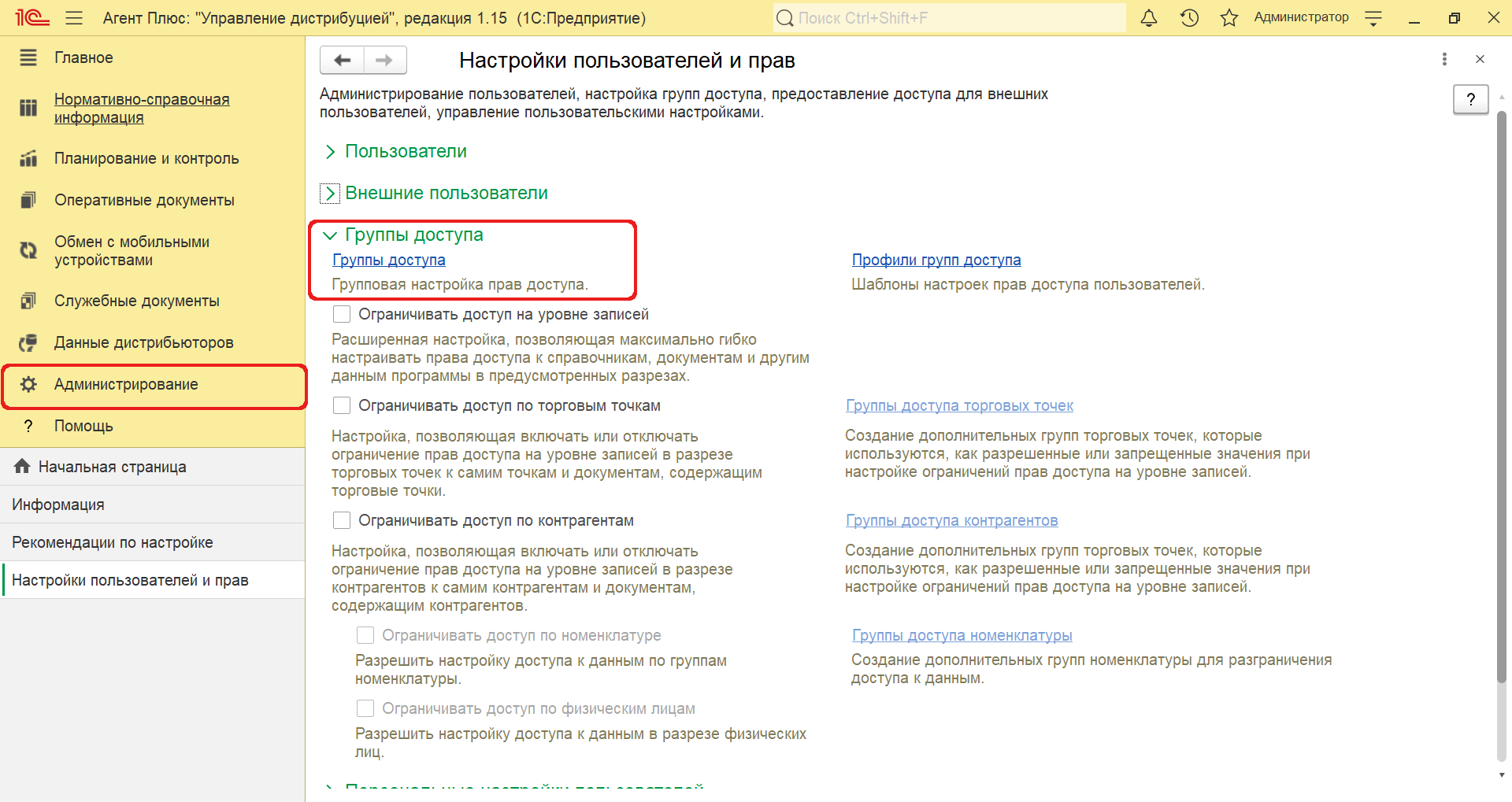Image resolution: width=1512 pixels, height=802 pixels.
Task: Go forward with the right arrow button
Action: point(385,60)
